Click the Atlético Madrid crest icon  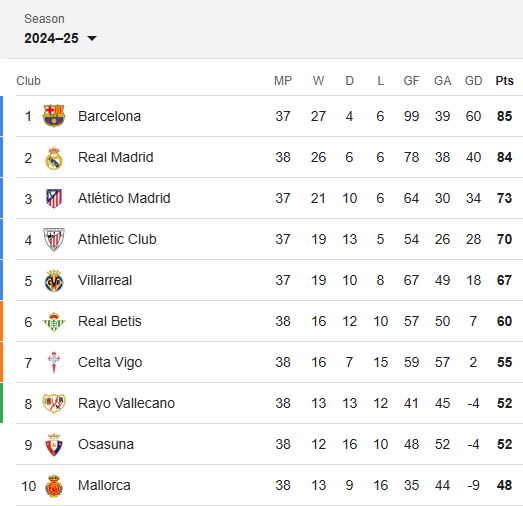tap(54, 198)
